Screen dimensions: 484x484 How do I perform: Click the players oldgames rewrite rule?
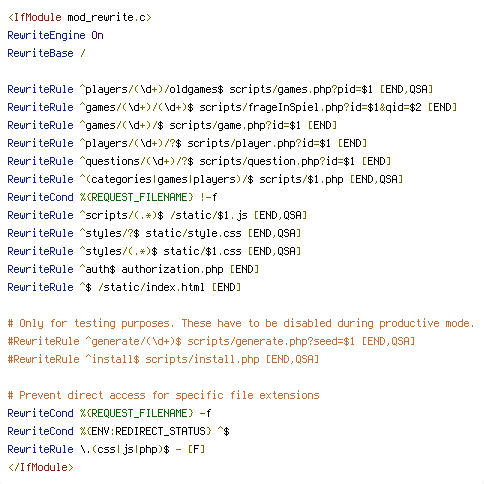(x=220, y=89)
